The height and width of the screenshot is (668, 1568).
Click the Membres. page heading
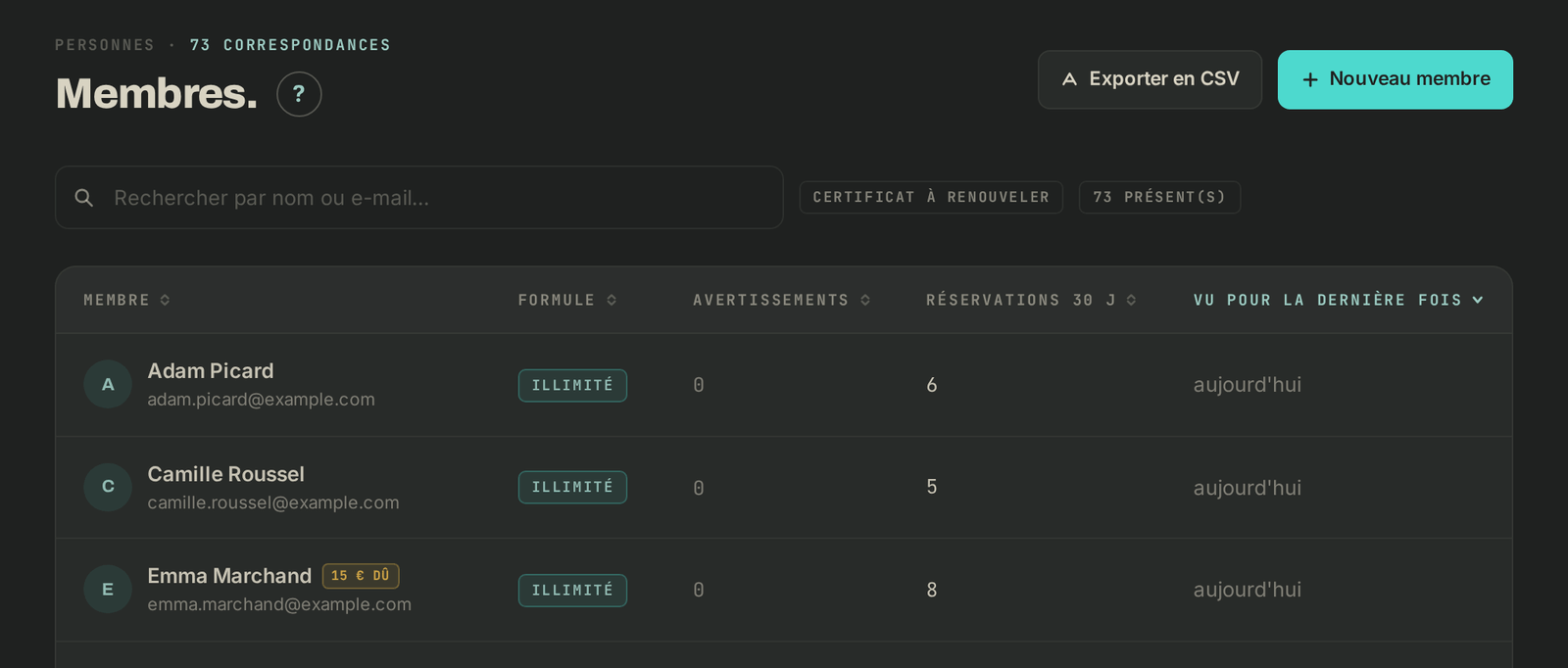(x=157, y=94)
